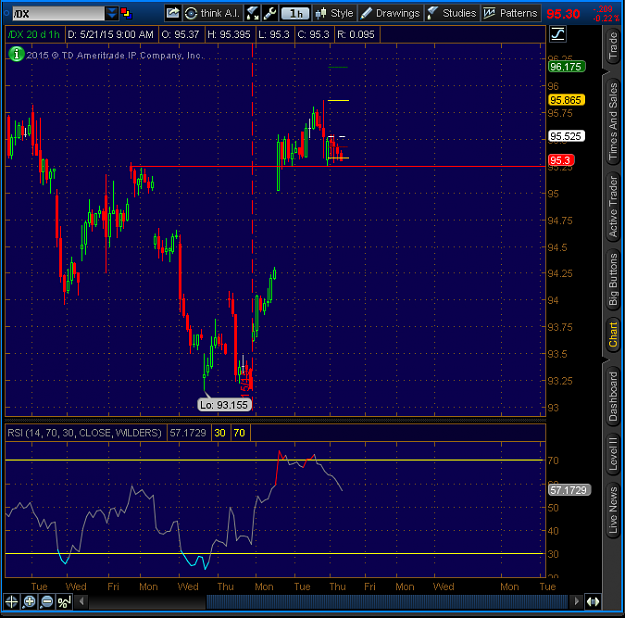Screen dimensions: 625x618
Task: Open the Active Trader sidebar tab
Action: click(613, 207)
